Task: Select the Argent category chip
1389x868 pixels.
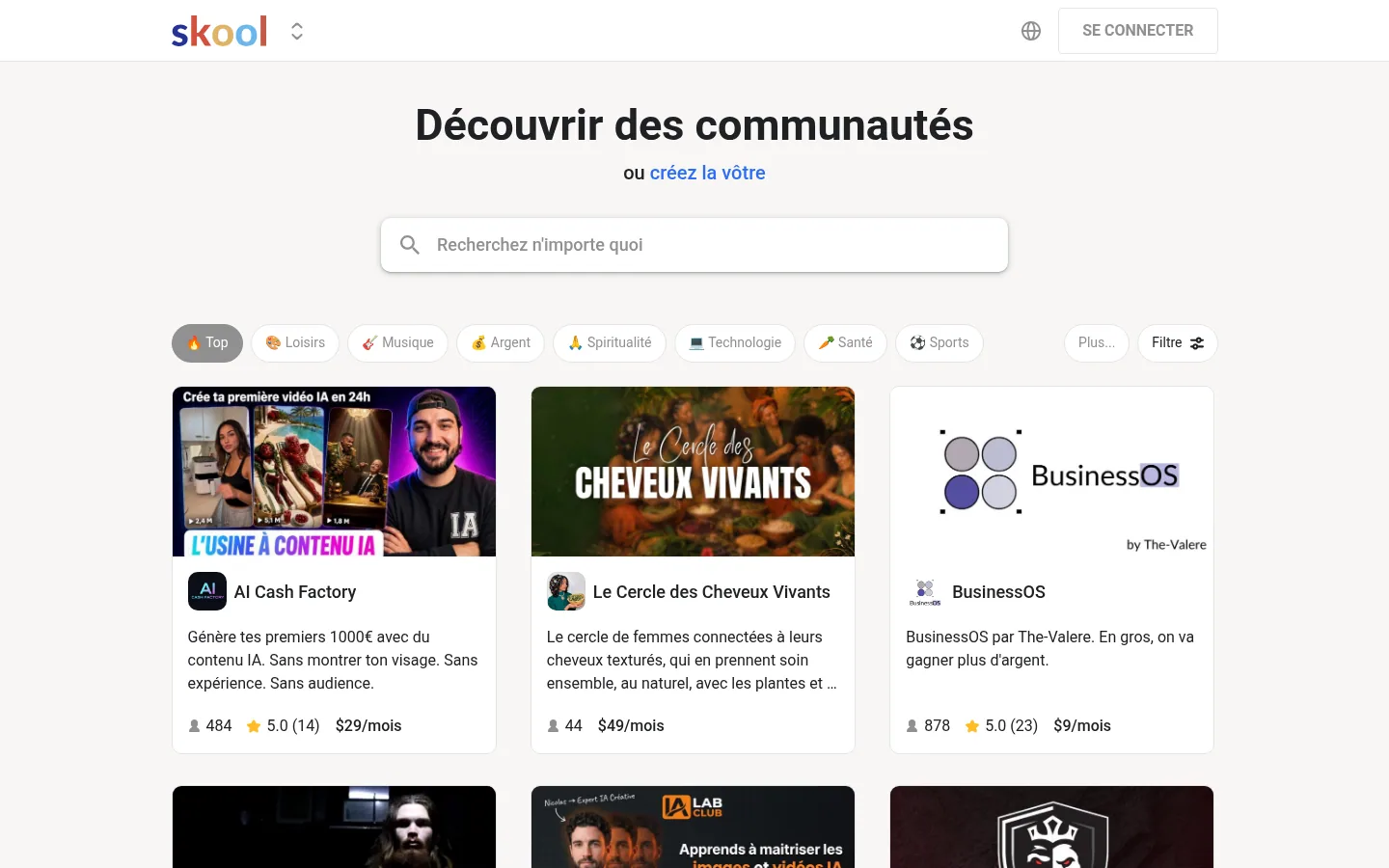Action: click(501, 343)
